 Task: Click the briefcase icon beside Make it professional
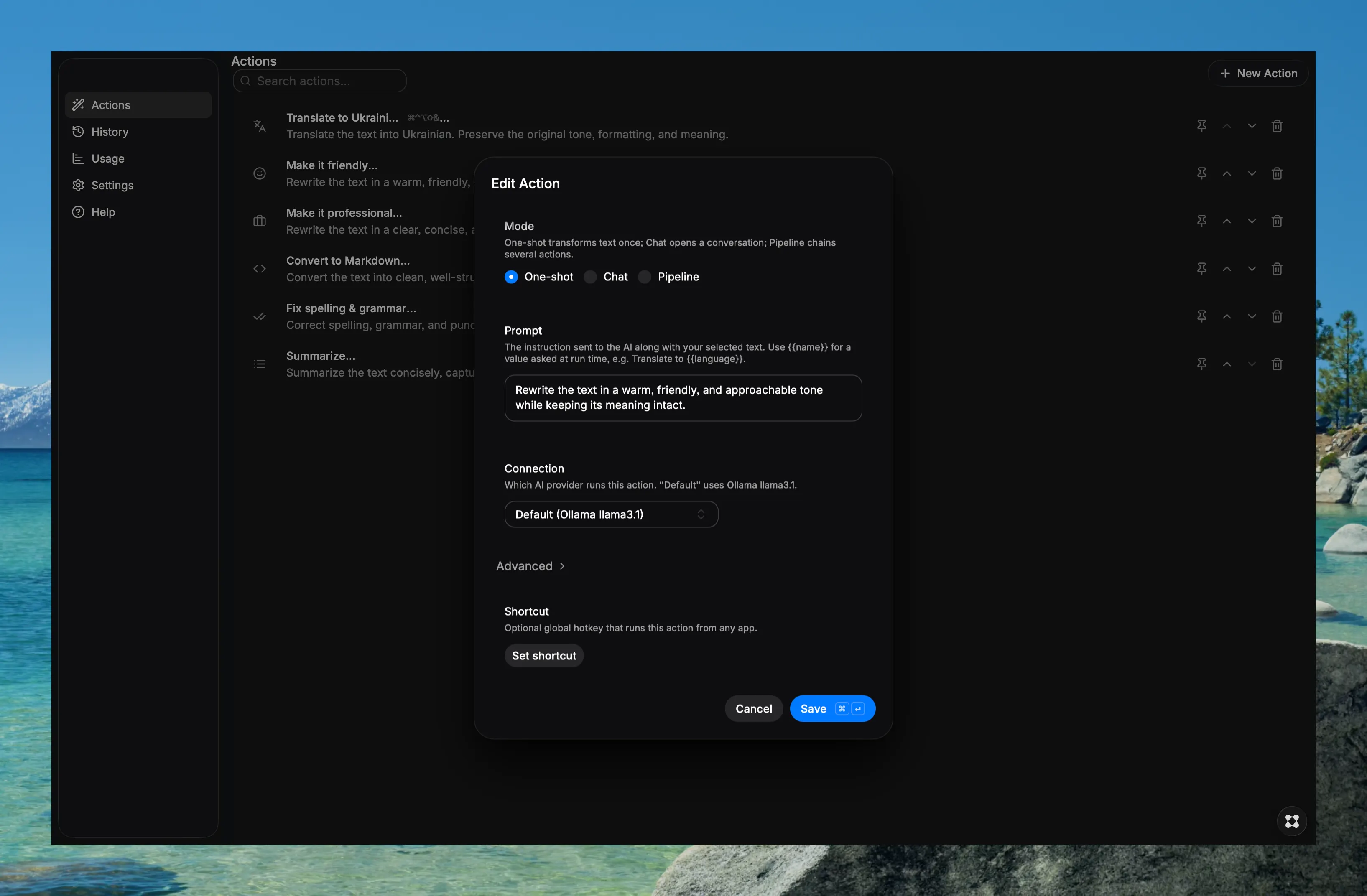click(260, 221)
